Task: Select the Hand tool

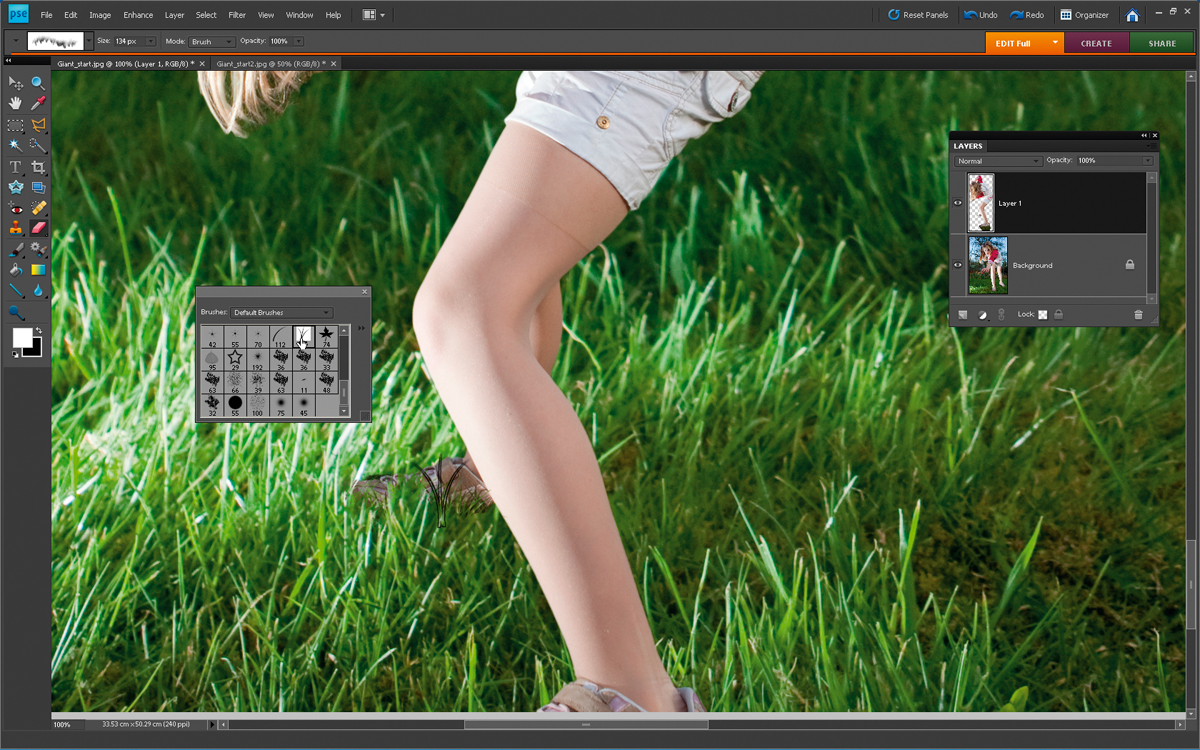Action: (16, 103)
